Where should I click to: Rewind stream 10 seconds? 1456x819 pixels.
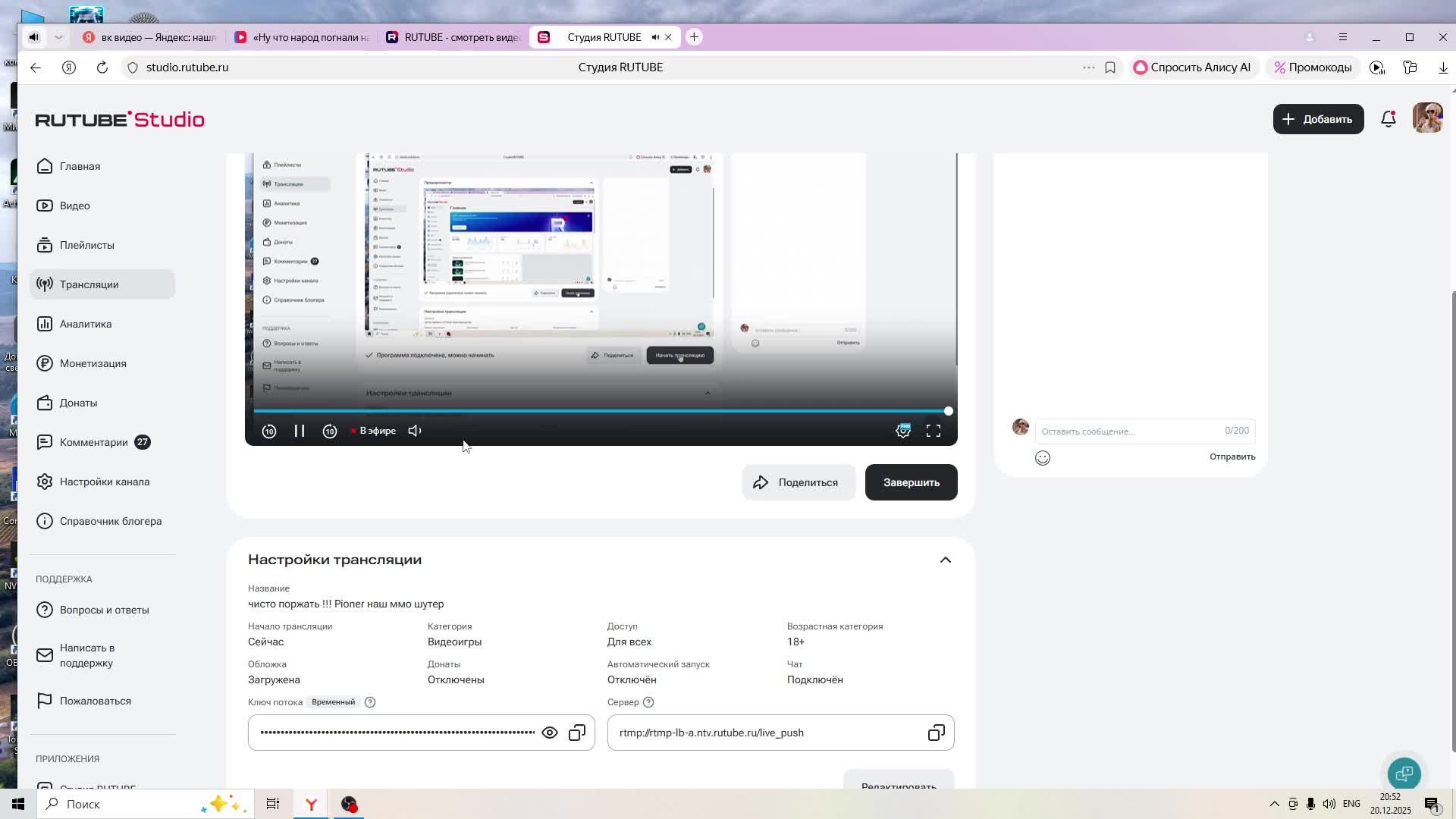pos(269,431)
